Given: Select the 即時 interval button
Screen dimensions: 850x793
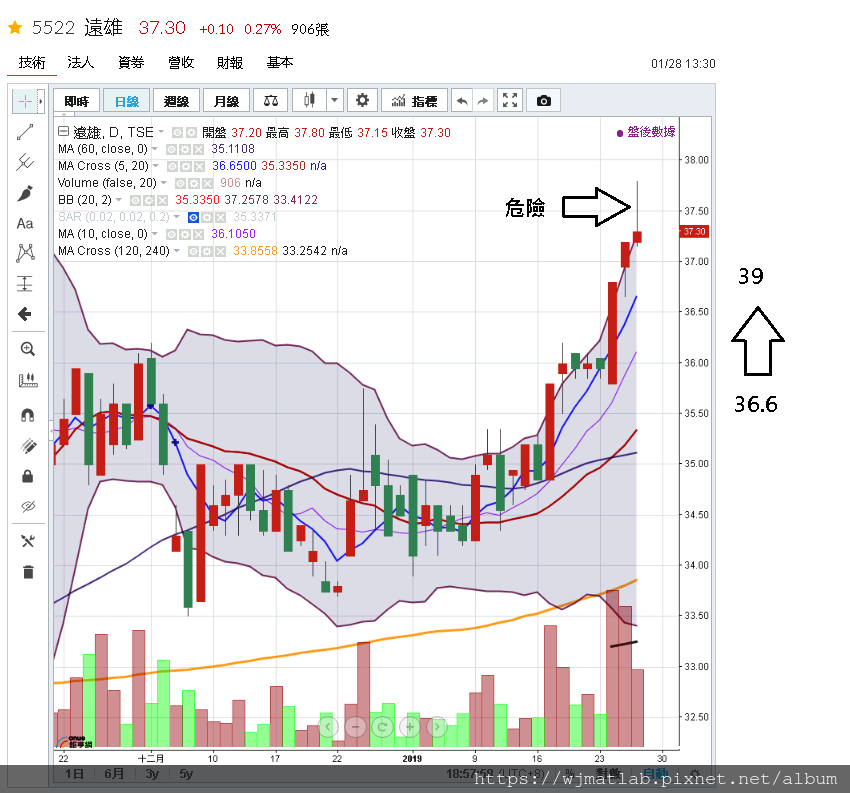Looking at the screenshot, I should point(76,101).
